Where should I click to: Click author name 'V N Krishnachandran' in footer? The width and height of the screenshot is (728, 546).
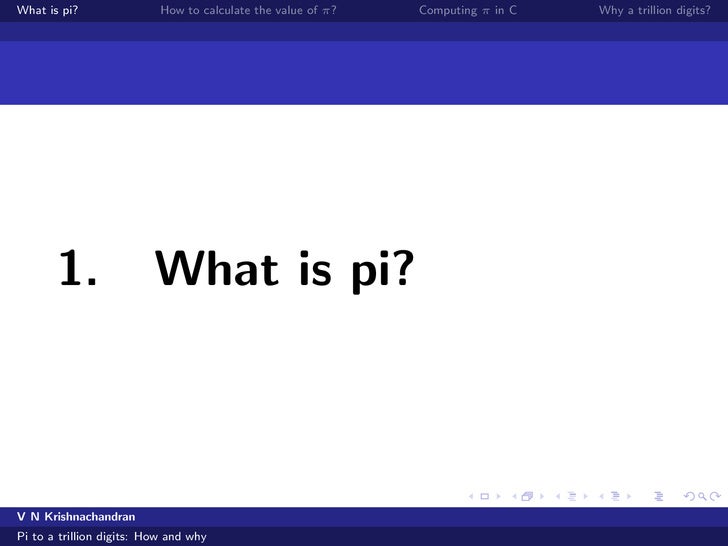76,516
